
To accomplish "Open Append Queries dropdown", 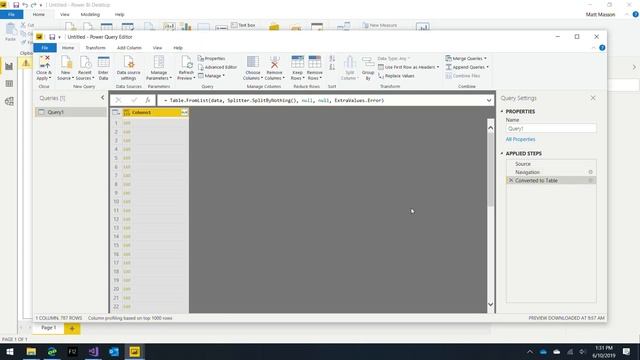I will tap(467, 67).
